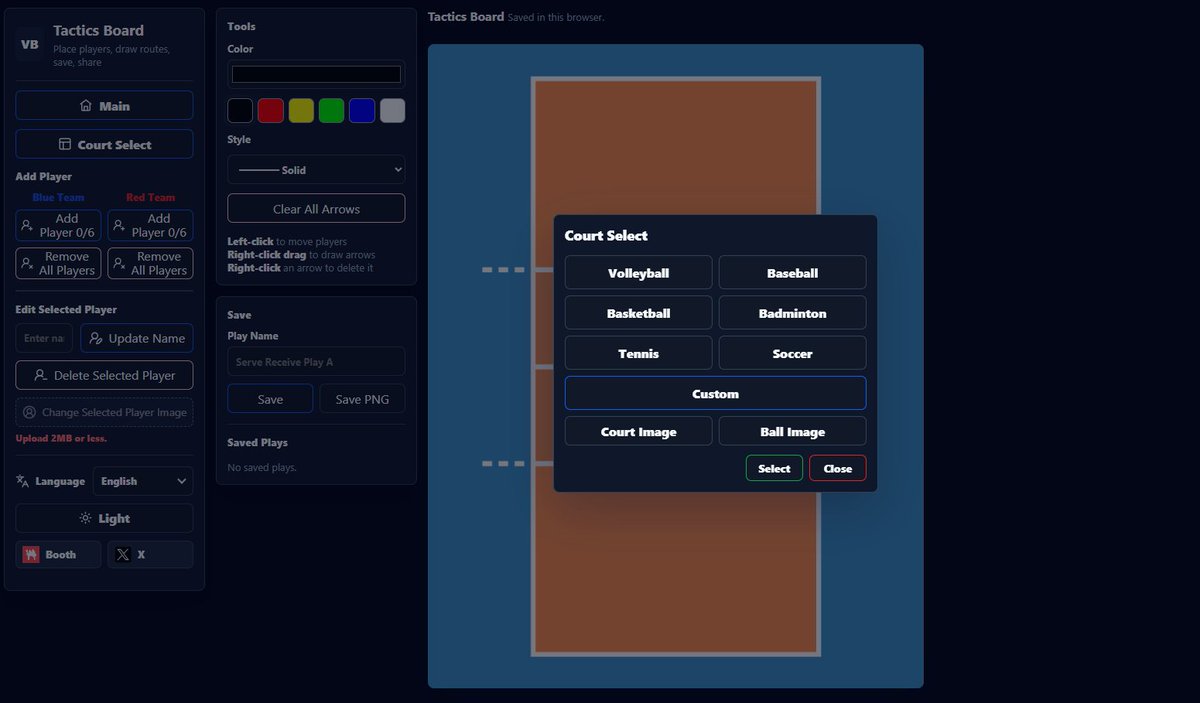Click the Blue Team label
The image size is (1200, 703).
58,197
